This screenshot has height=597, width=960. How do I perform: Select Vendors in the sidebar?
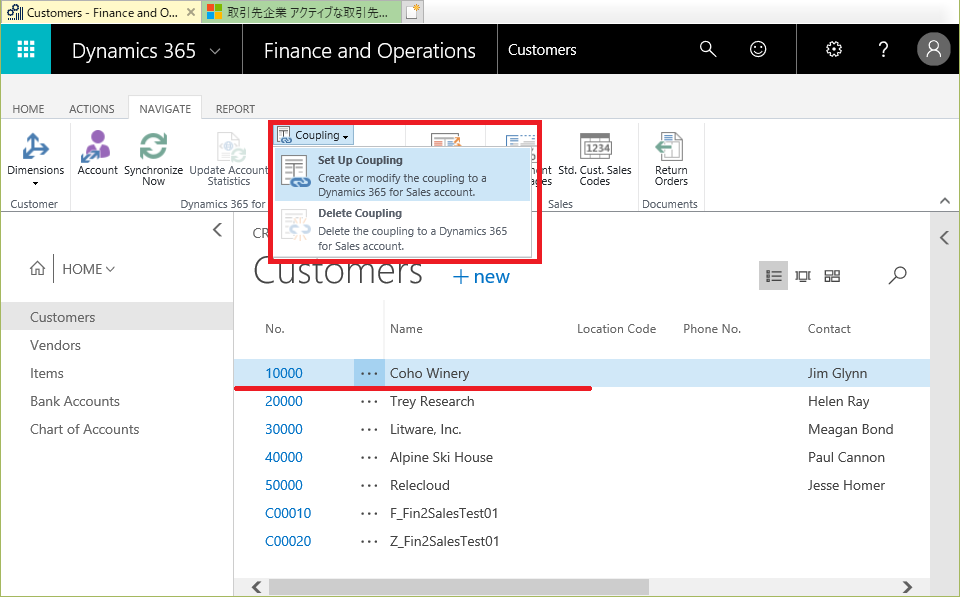pos(55,345)
